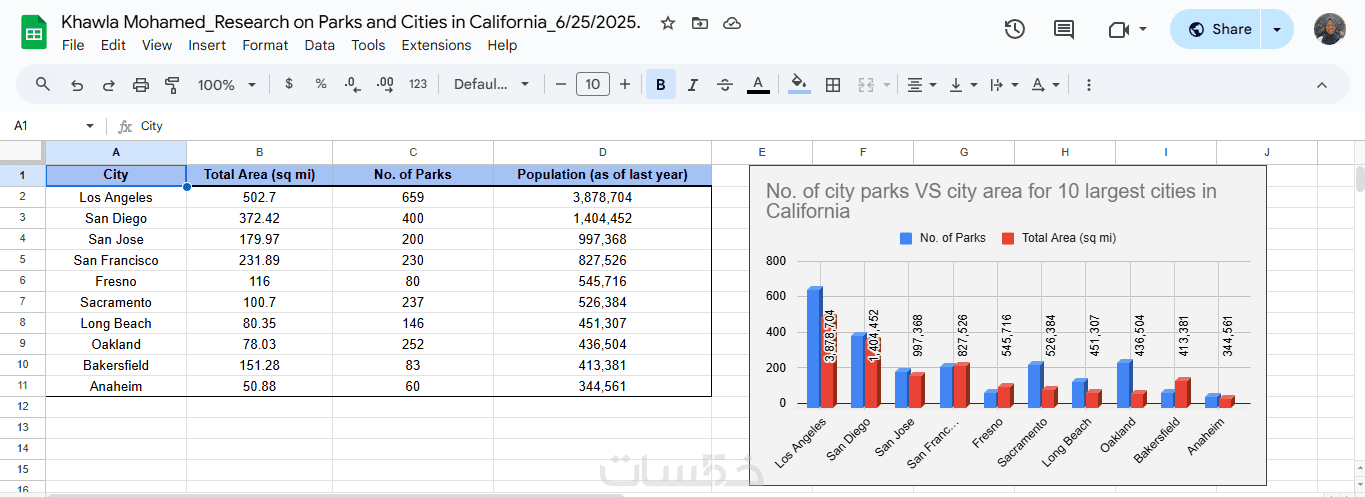Expand the horizontal align dropdown

coord(921,85)
